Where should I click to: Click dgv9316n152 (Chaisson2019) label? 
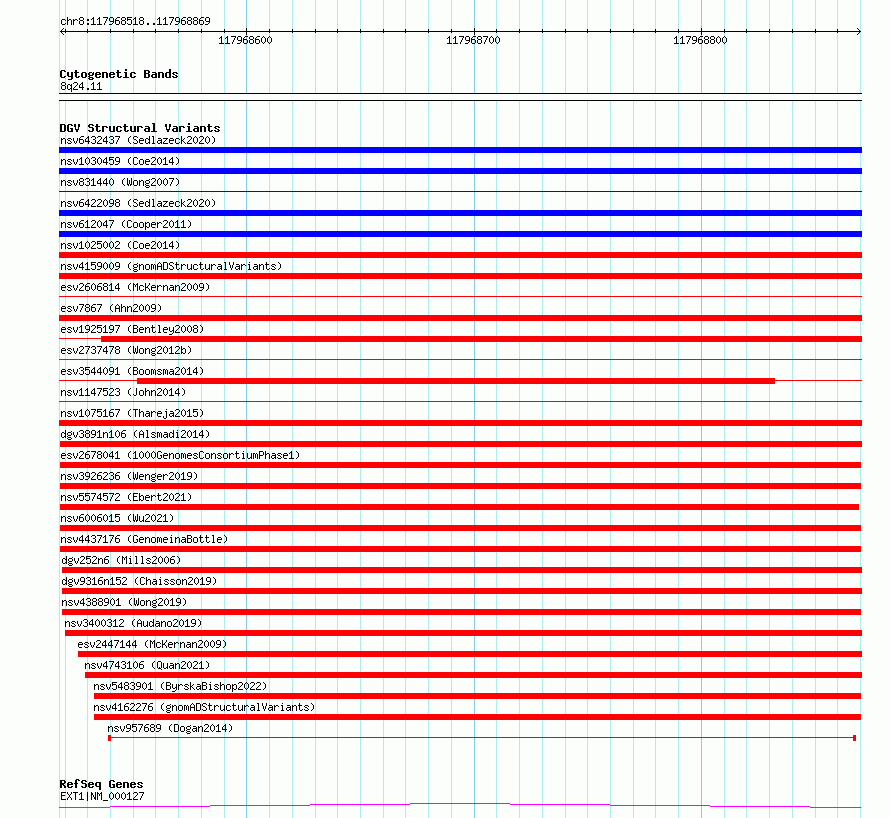pyautogui.click(x=139, y=581)
